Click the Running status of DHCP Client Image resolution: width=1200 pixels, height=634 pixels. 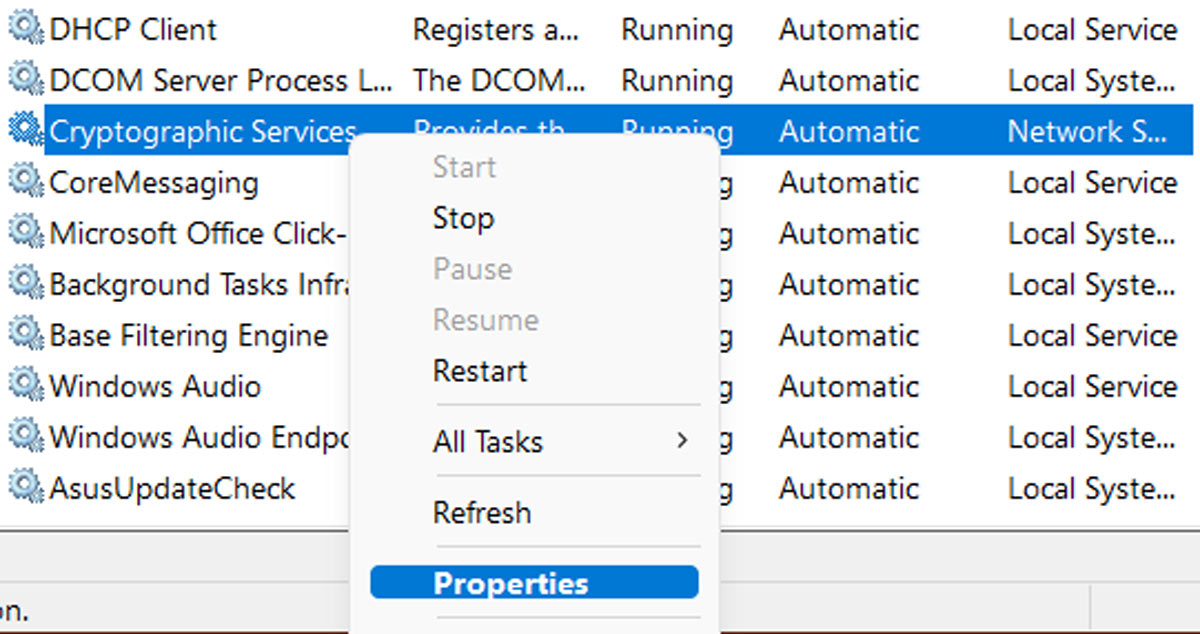pyautogui.click(x=676, y=29)
